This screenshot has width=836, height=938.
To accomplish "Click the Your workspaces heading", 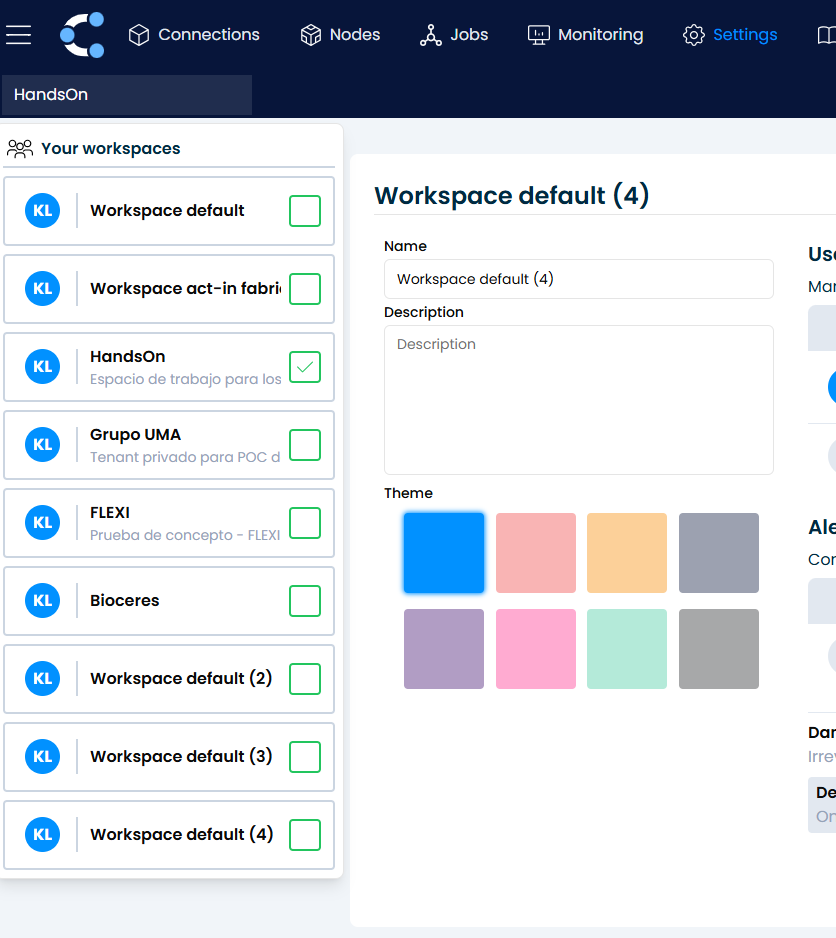I will pyautogui.click(x=111, y=148).
